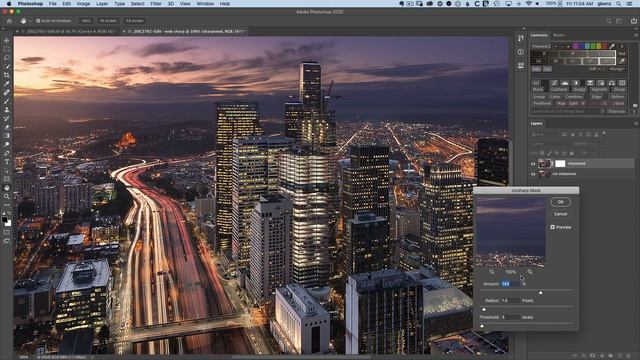Image resolution: width=640 pixels, height=360 pixels.
Task: Toggle Scroll All Windows checkbox
Action: (x=38, y=21)
